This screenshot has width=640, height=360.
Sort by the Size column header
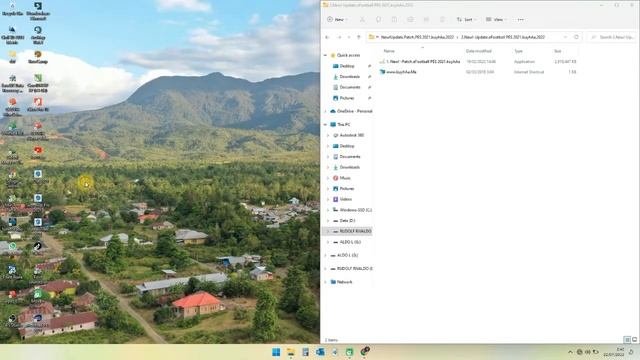coord(558,51)
